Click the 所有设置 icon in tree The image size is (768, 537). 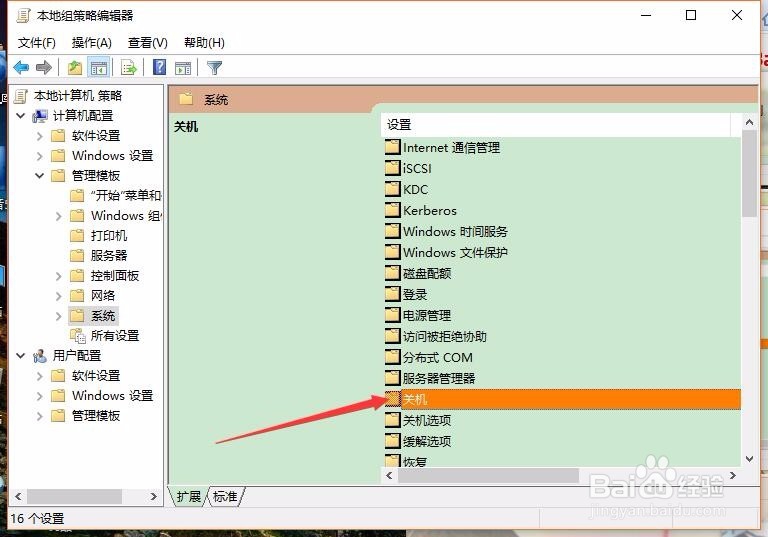click(77, 336)
